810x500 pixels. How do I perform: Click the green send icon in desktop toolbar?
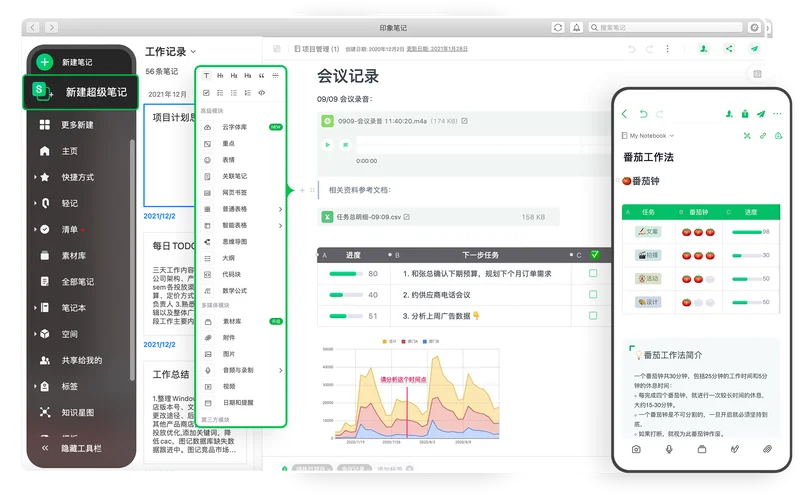point(754,49)
